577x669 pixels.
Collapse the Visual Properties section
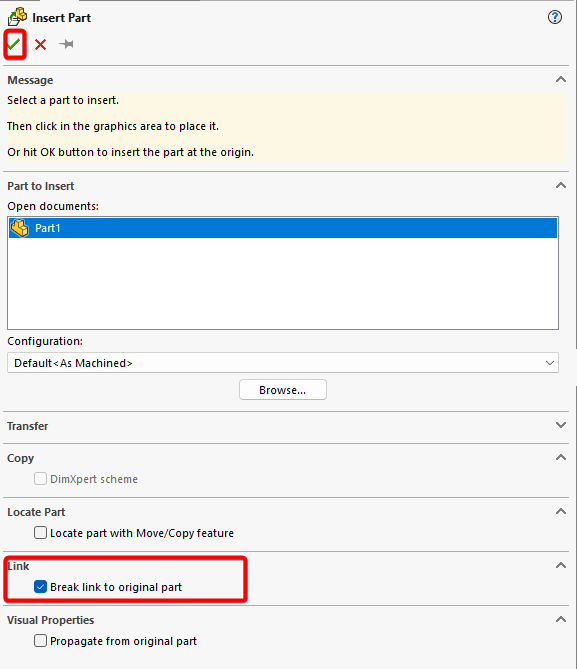(x=561, y=619)
